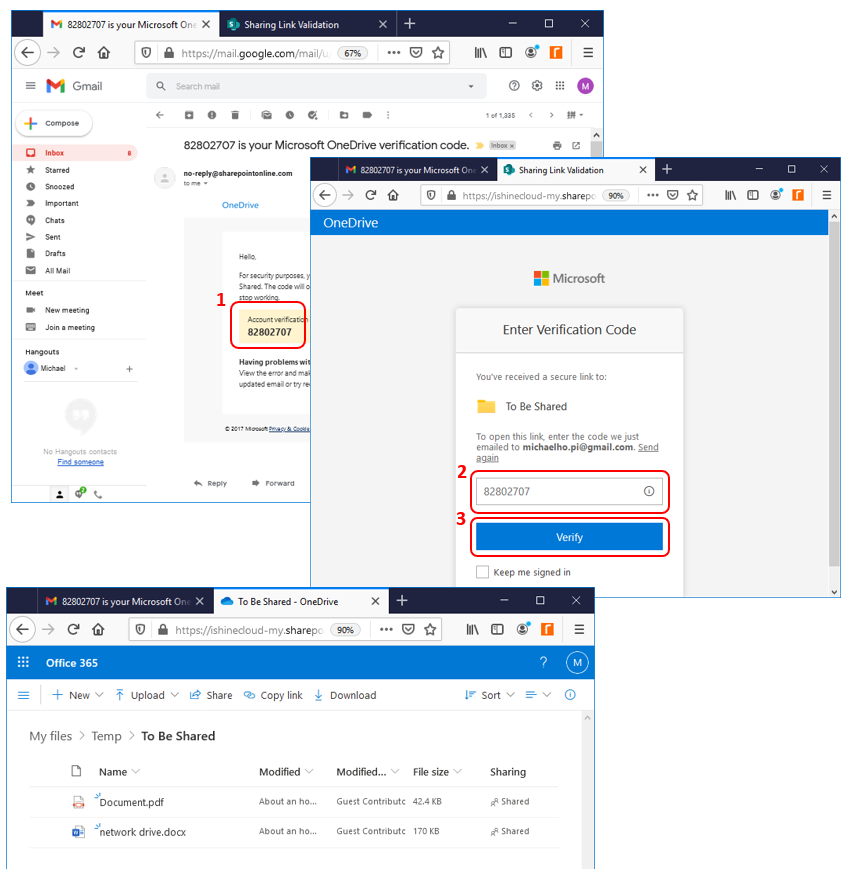Click Compose in the Gmail window
Screen dimensions: 861x871
click(x=54, y=123)
